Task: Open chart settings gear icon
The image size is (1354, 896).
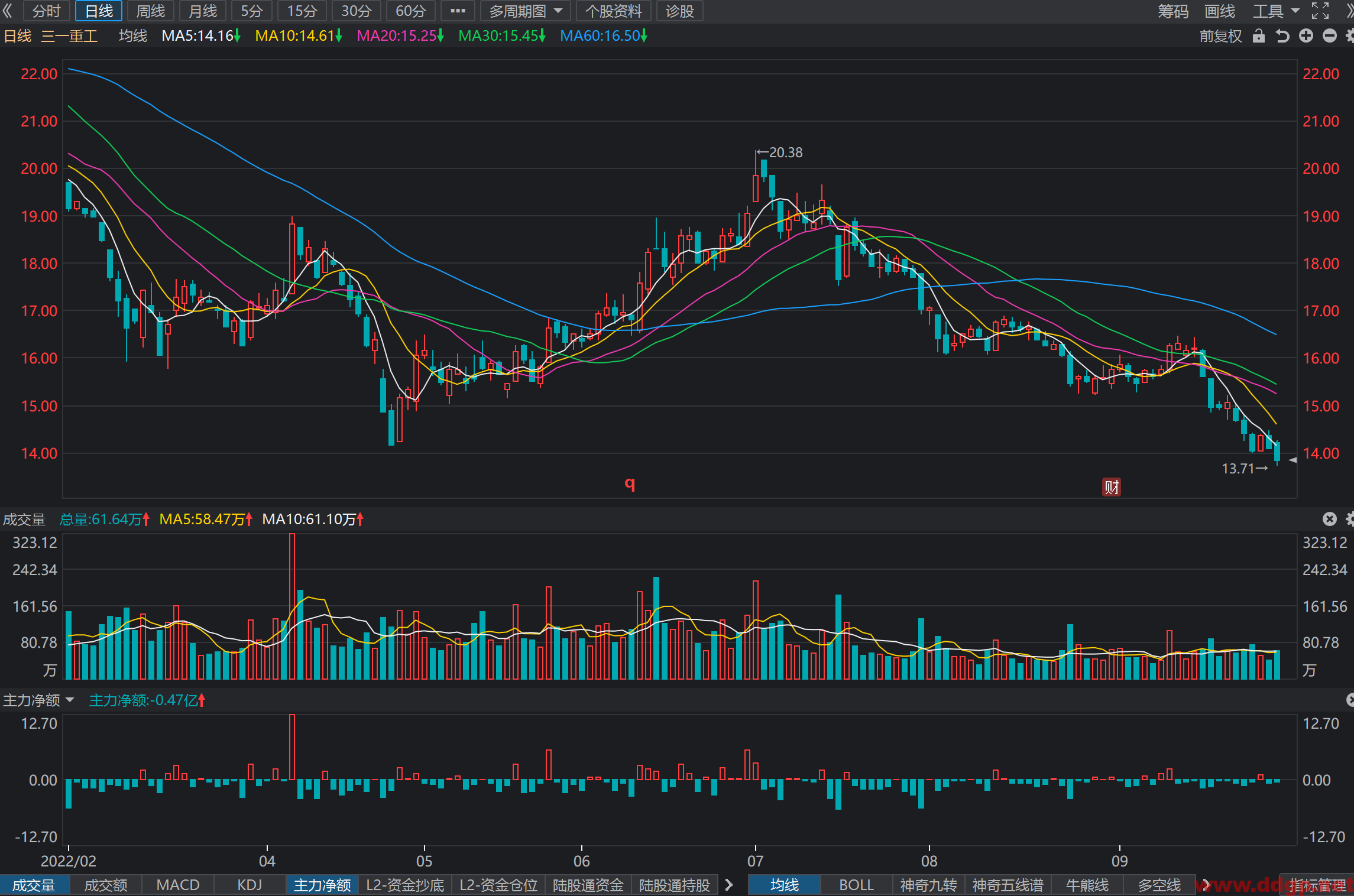Action: pos(1349,36)
